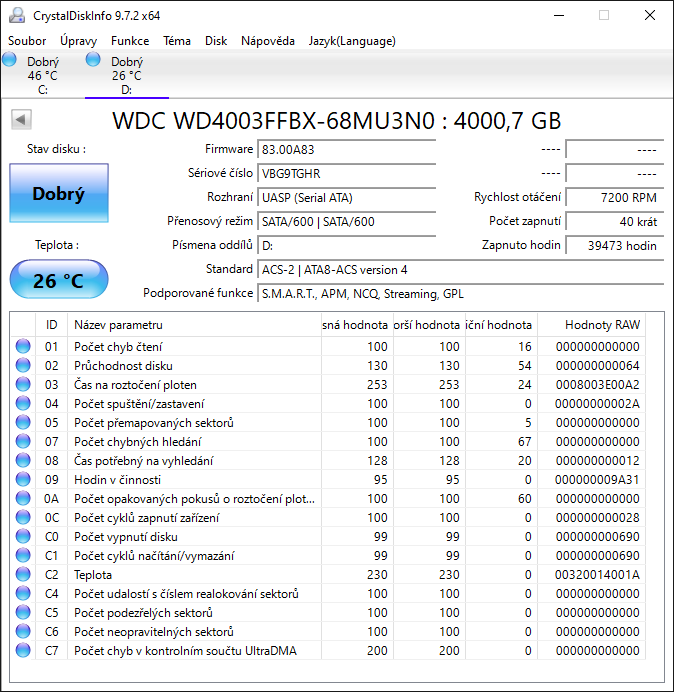Click status orb for attribute 0A row
This screenshot has width=674, height=692.
tap(23, 498)
